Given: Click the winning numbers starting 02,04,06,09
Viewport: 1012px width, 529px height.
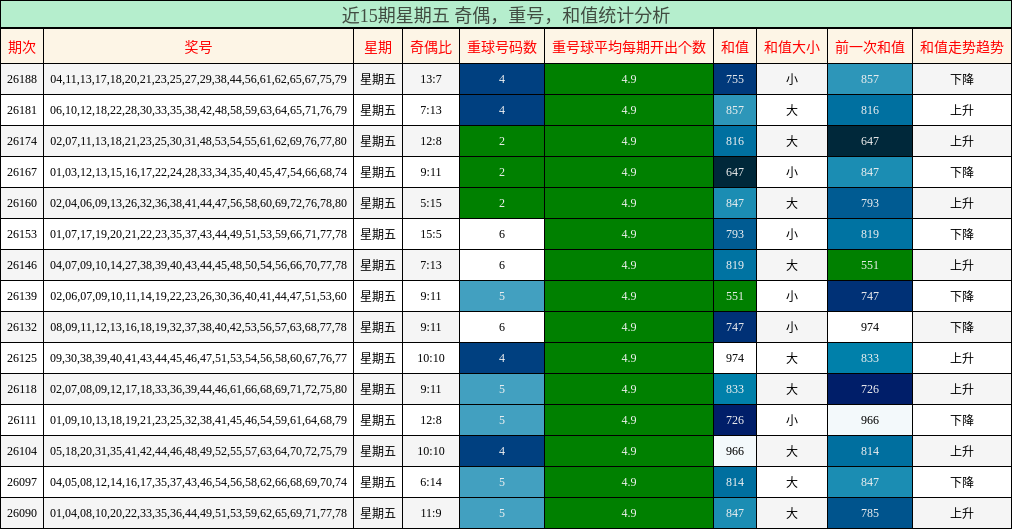Looking at the screenshot, I should pyautogui.click(x=198, y=203).
